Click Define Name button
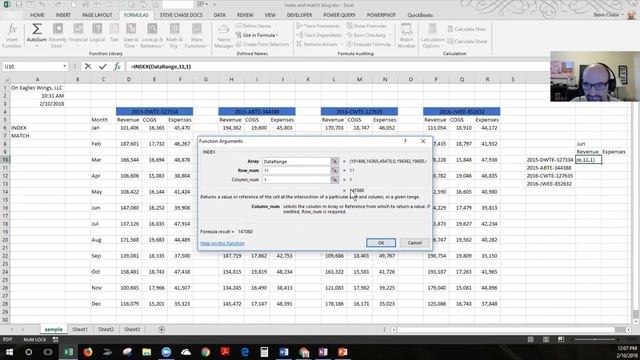The image size is (640, 360). (253, 26)
